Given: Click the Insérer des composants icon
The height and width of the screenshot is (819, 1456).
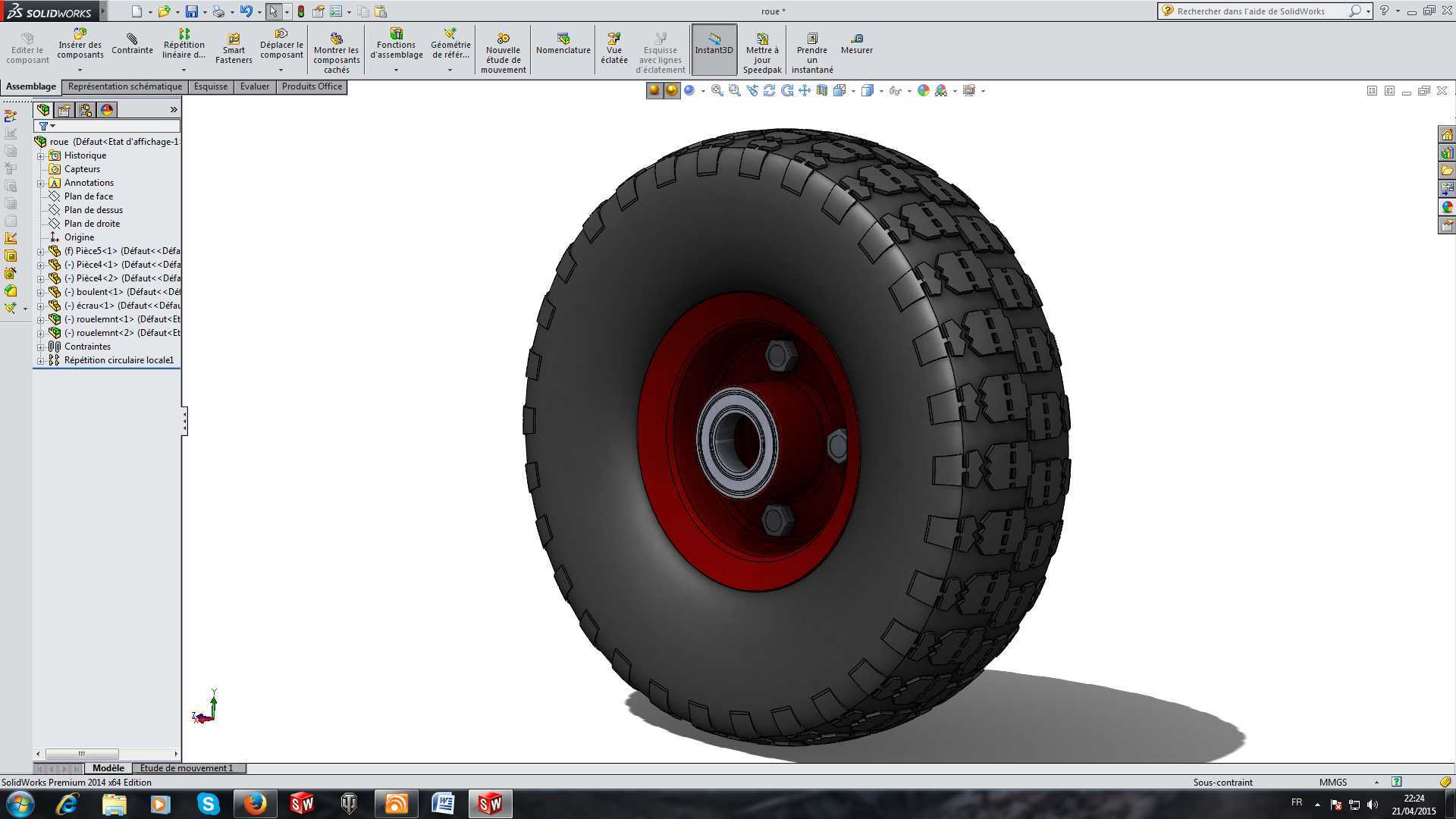Looking at the screenshot, I should pos(80,34).
